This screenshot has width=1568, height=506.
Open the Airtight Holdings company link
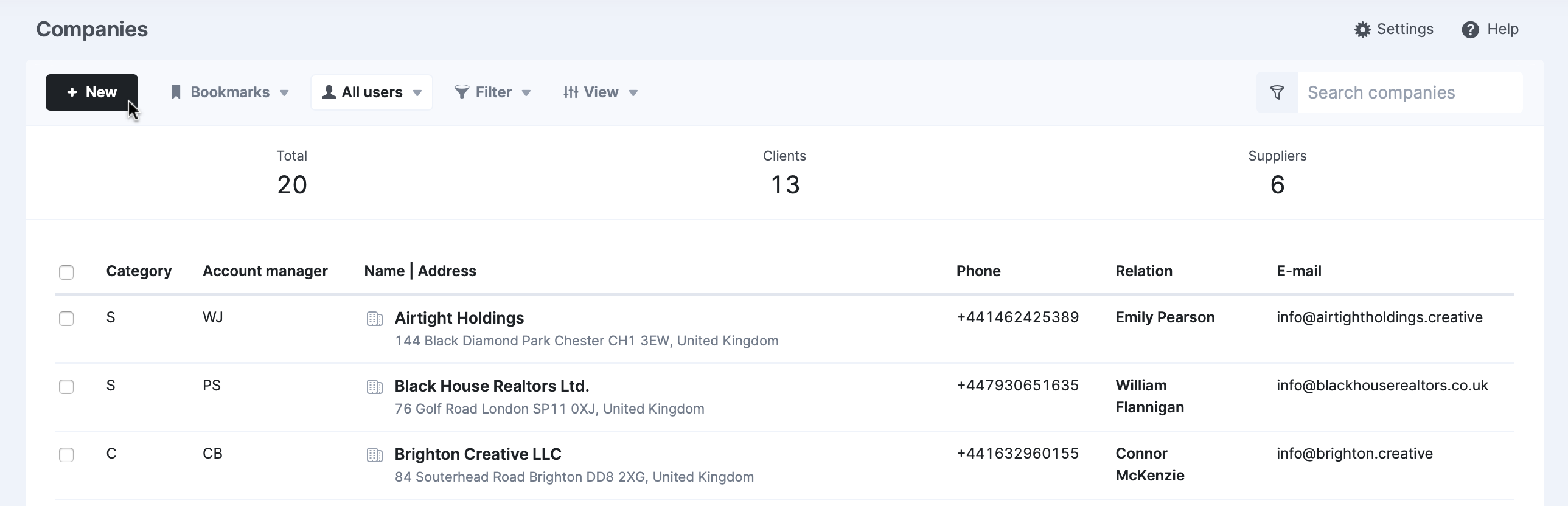pos(459,318)
